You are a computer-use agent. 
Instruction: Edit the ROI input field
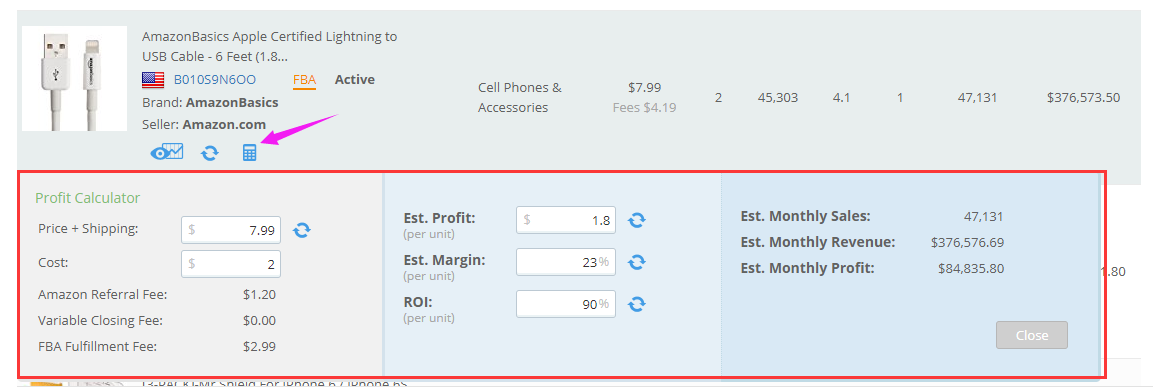(x=566, y=304)
